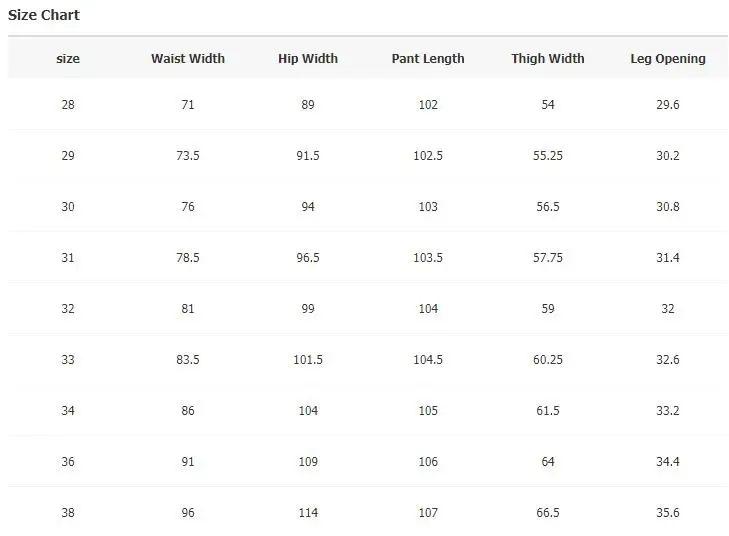This screenshot has width=729, height=536.
Task: Click leg opening 32 in size 32 row
Action: click(668, 309)
